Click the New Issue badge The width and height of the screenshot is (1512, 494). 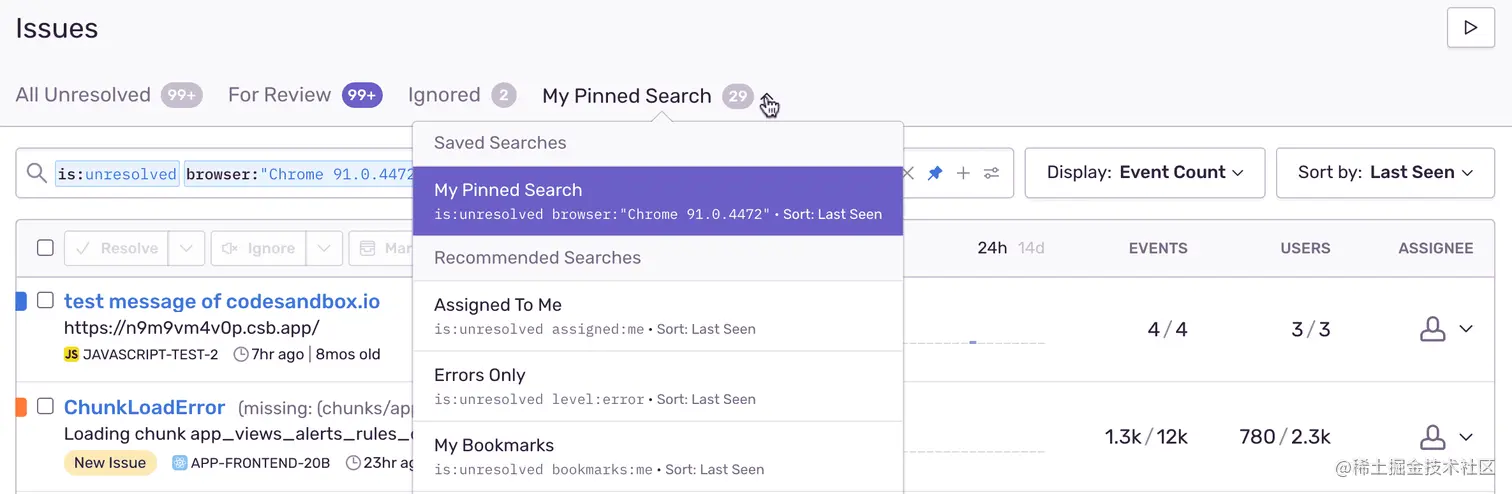click(x=110, y=463)
